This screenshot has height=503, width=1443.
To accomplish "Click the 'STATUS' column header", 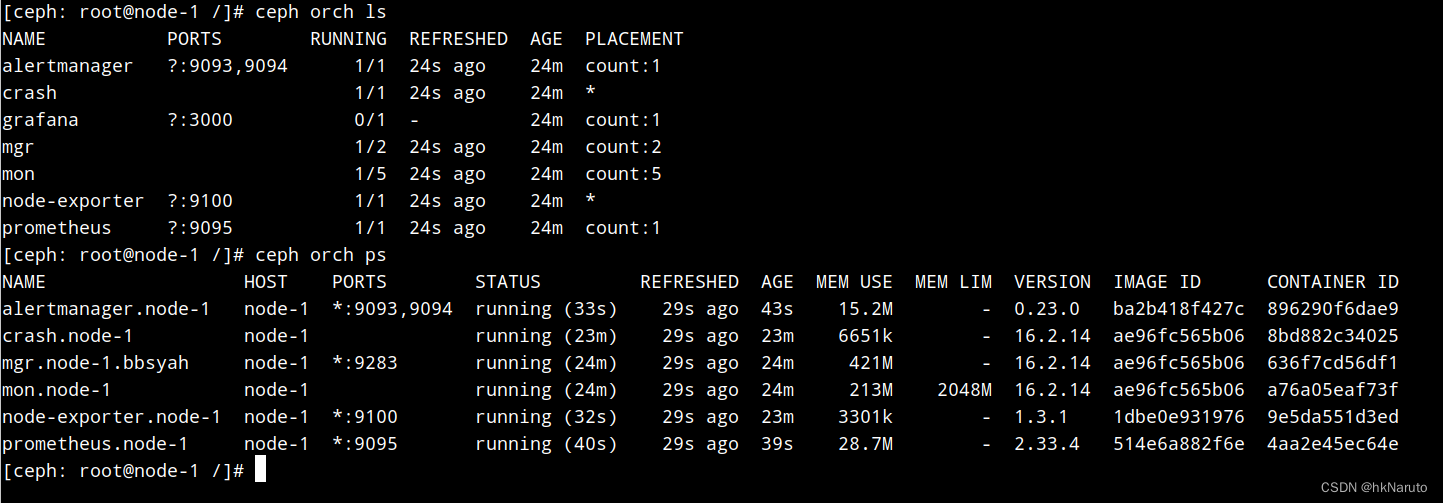I will (508, 282).
